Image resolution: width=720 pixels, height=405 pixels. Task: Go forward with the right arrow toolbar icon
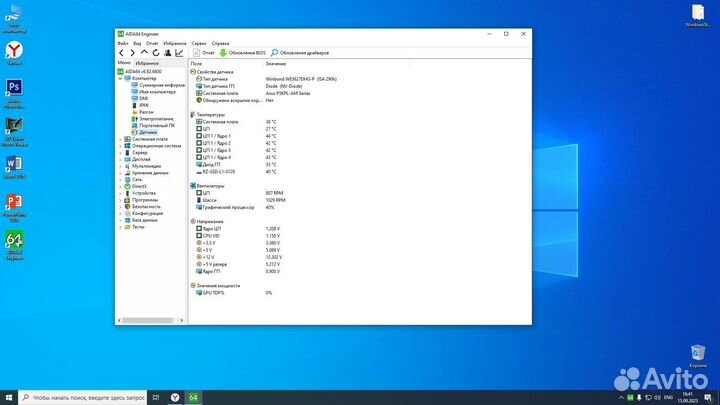[x=132, y=53]
